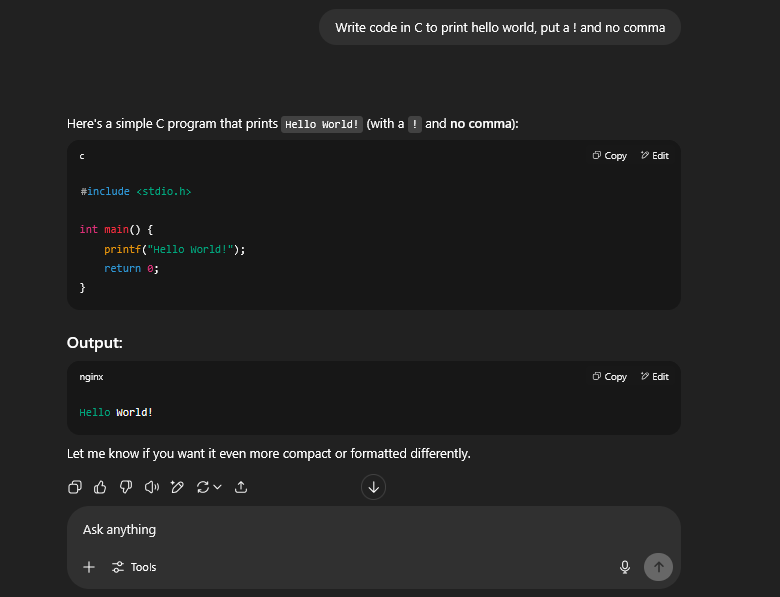
Task: Click the 'Let me know if you want' sentence
Action: point(269,454)
